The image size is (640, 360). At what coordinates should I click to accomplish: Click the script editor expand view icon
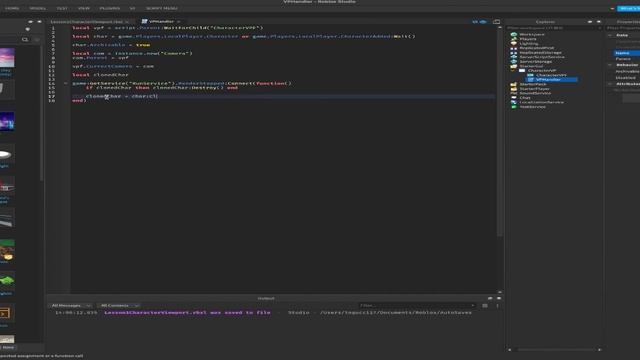click(496, 22)
